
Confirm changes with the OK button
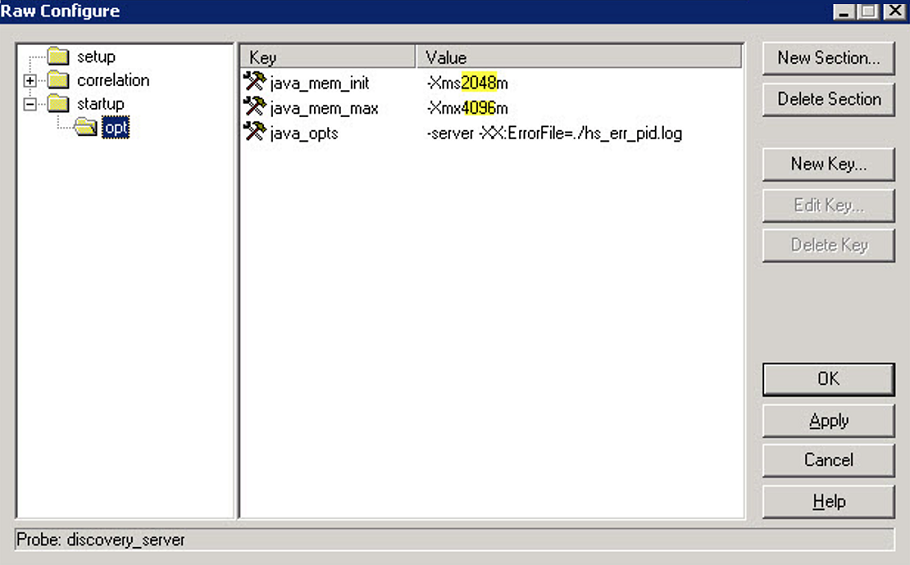point(828,379)
